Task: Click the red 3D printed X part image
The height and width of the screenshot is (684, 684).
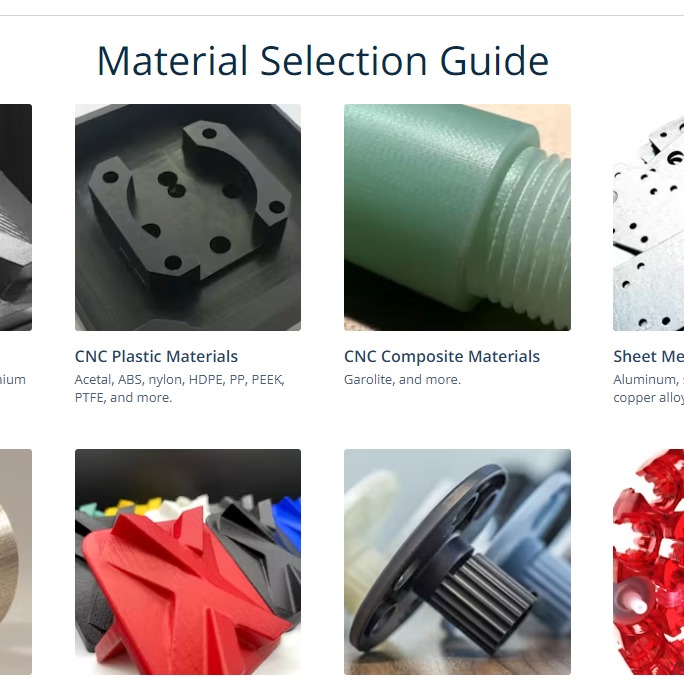Action: (188, 562)
